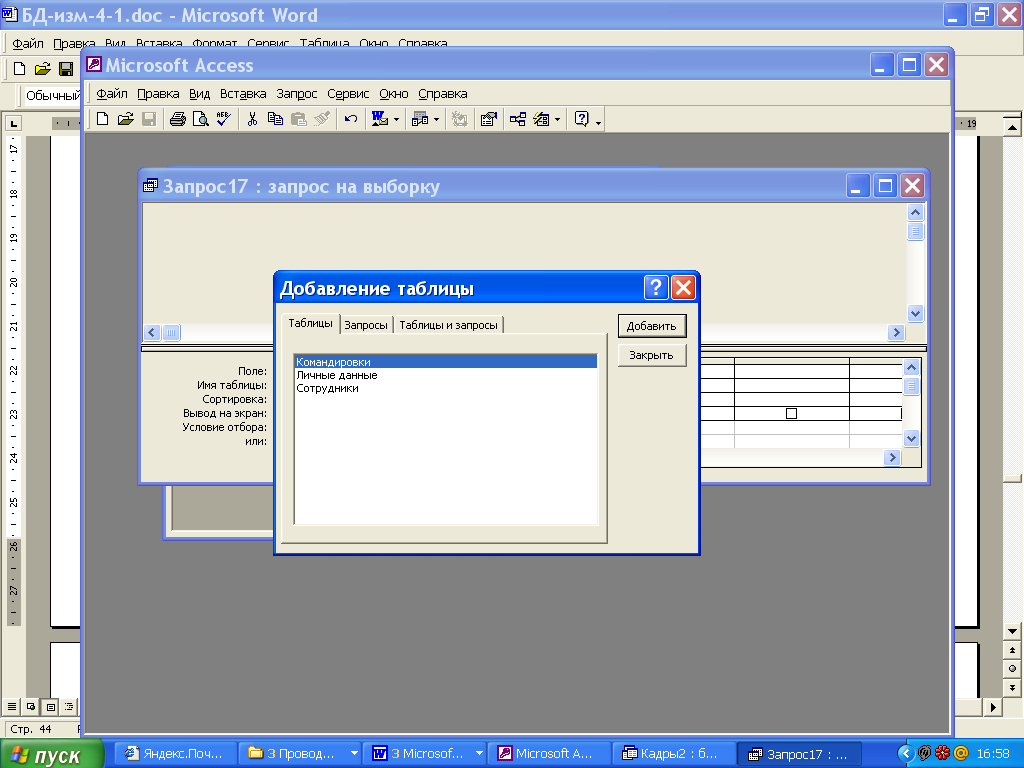Click the Добавить button
This screenshot has height=768, width=1024.
(652, 326)
